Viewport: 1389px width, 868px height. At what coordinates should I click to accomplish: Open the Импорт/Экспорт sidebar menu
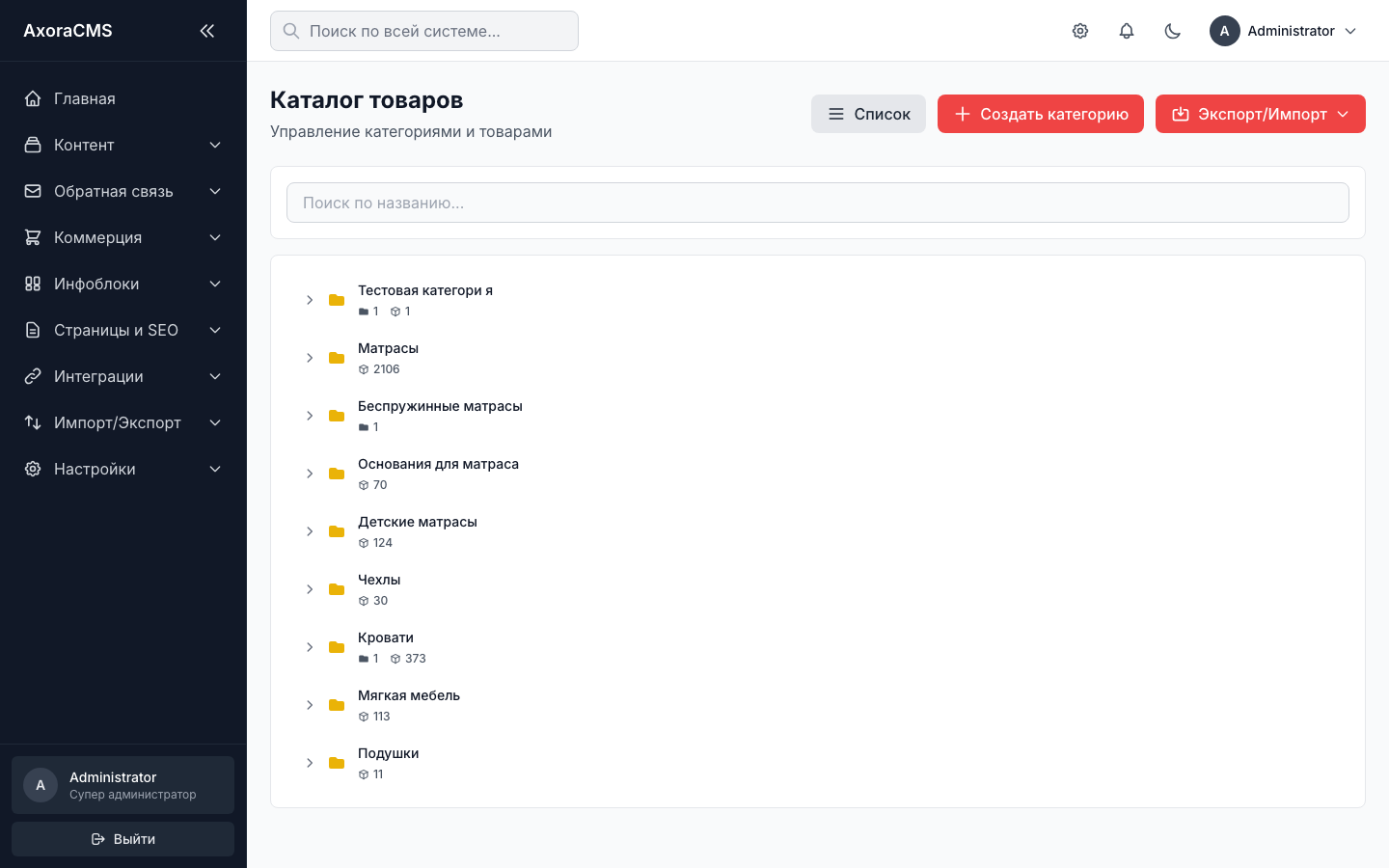[123, 422]
